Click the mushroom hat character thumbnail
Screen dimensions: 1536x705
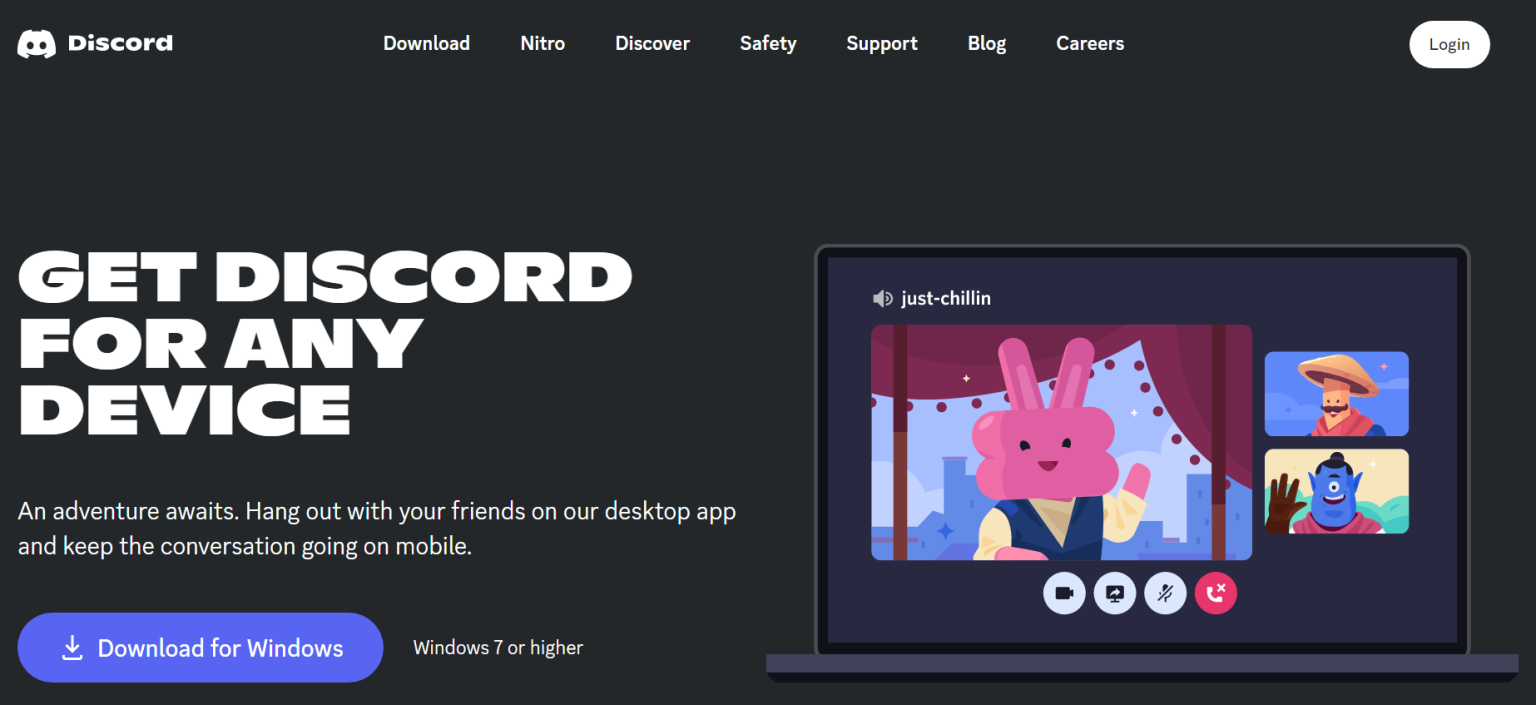point(1336,393)
